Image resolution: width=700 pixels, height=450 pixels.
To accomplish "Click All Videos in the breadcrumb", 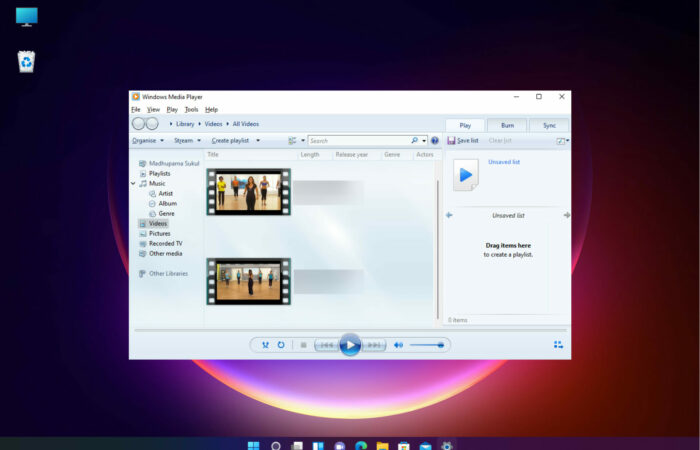I will pos(246,124).
